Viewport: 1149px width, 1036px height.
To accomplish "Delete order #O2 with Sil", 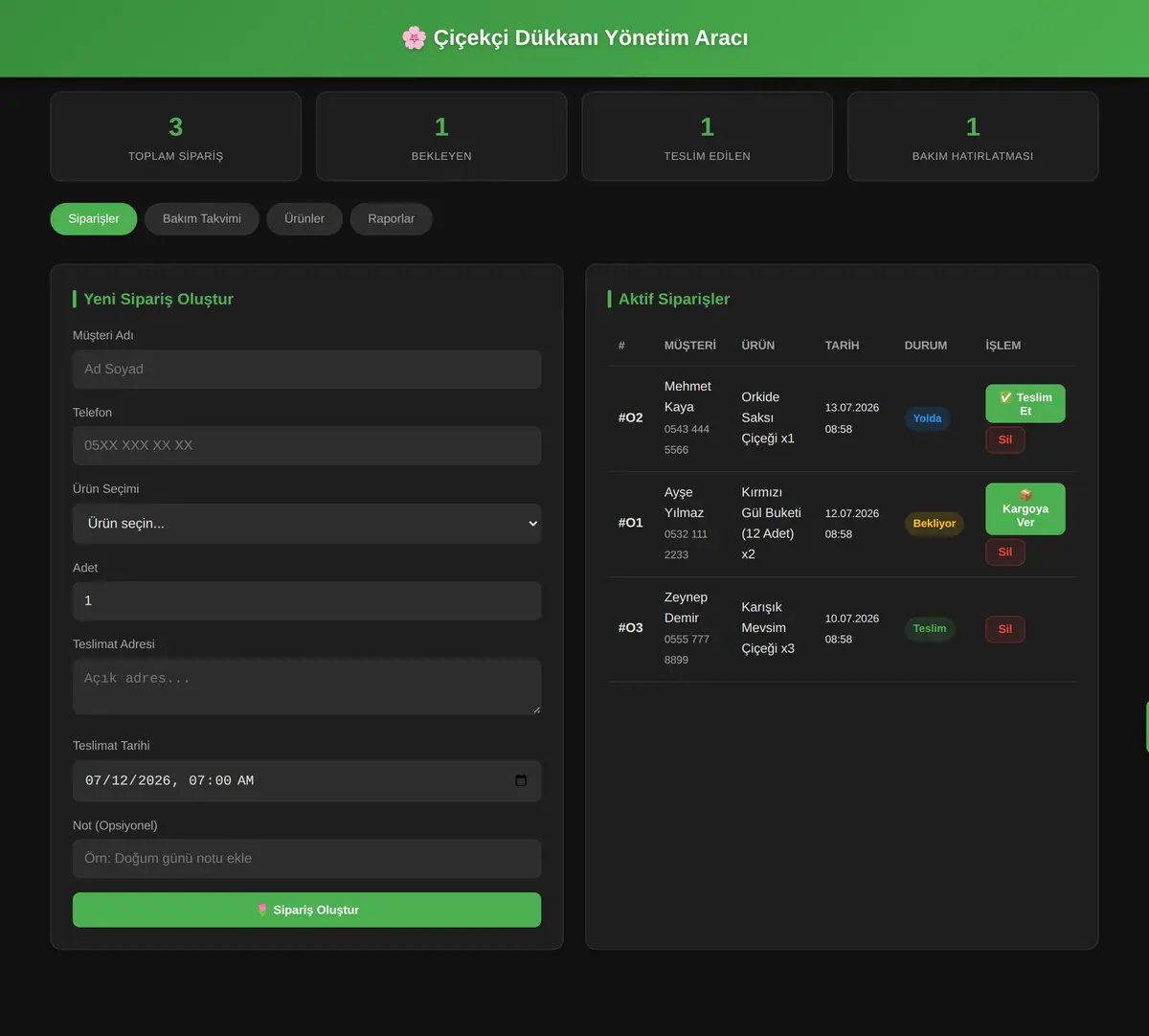I will tap(1005, 439).
